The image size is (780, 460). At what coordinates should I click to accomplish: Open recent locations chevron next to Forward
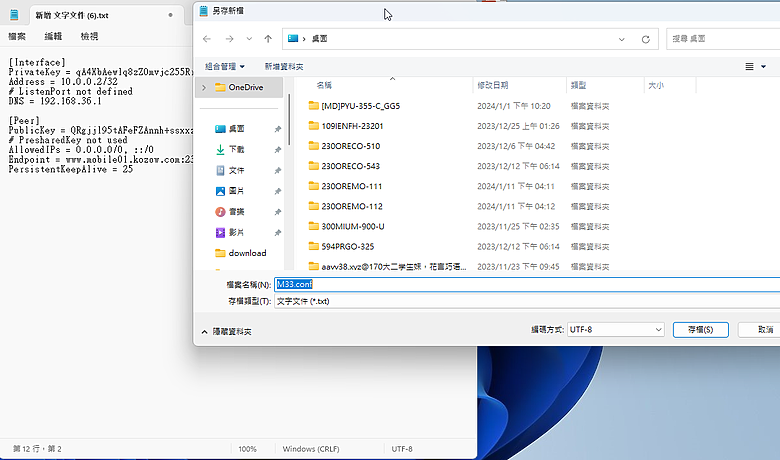pos(249,39)
